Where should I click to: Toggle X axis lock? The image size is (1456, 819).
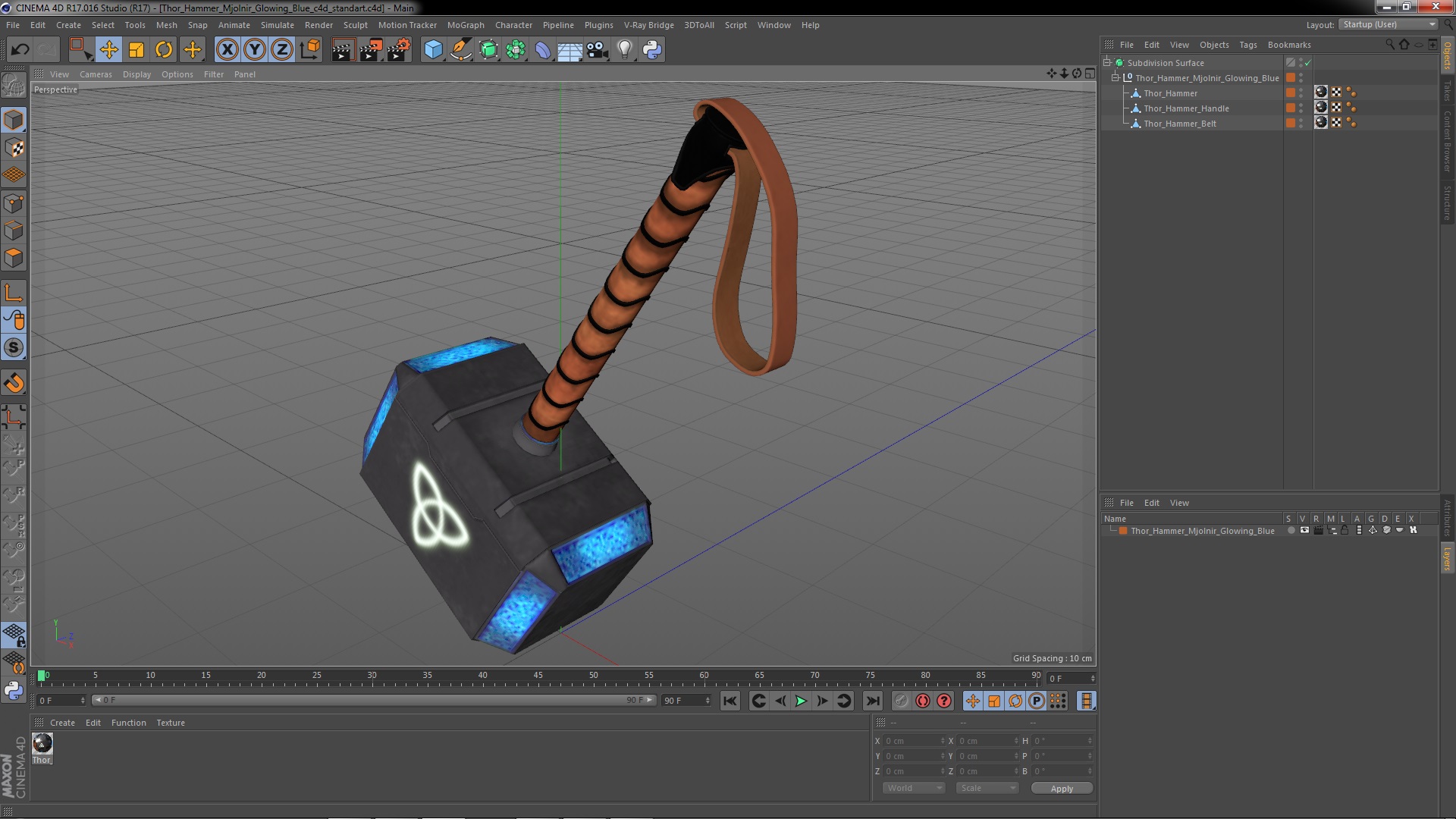click(227, 50)
